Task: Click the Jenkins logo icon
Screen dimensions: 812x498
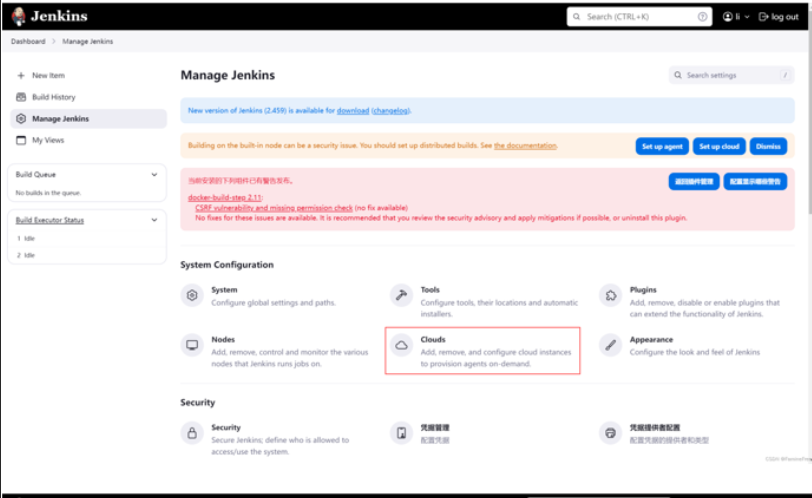Action: click(x=19, y=16)
